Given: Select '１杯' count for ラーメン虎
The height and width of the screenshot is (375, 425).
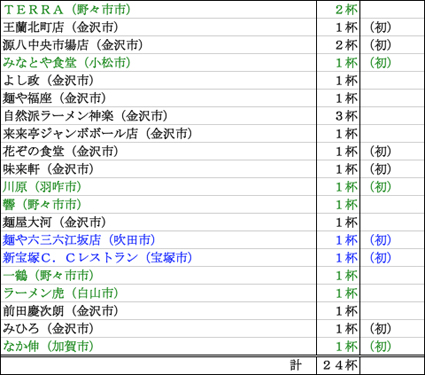Looking at the screenshot, I should [346, 293].
